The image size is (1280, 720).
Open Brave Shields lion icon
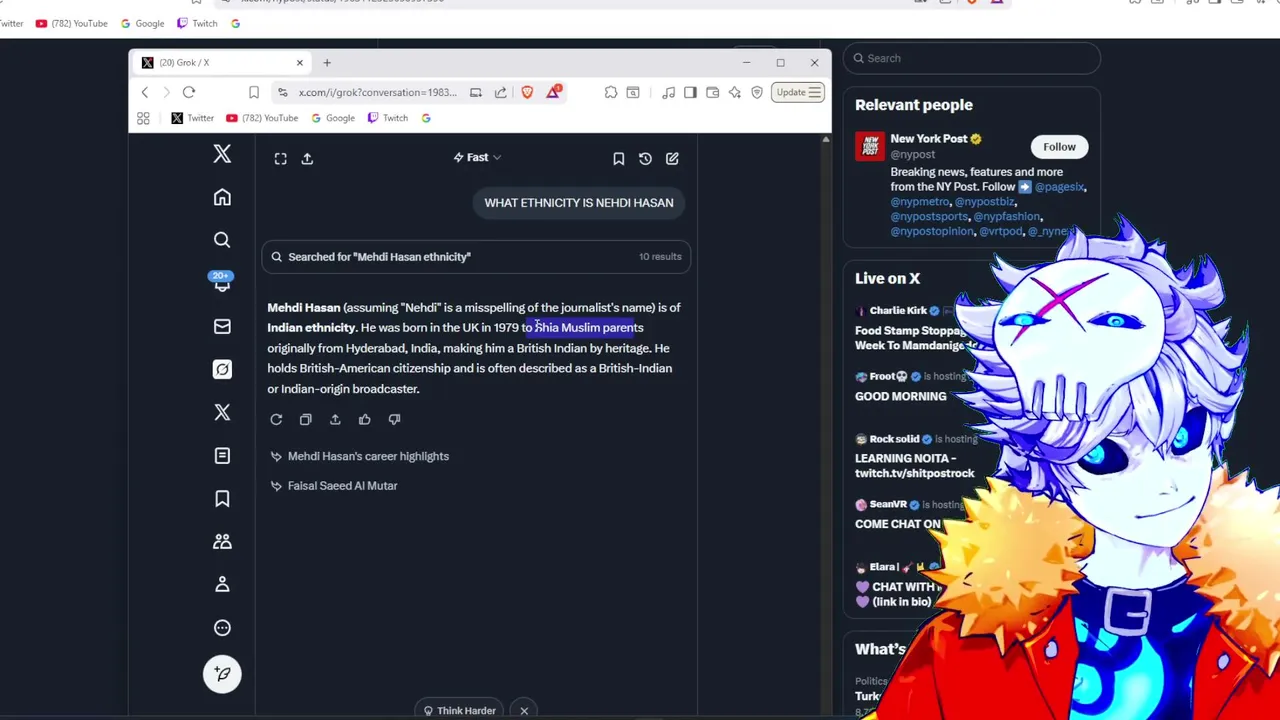[x=527, y=92]
